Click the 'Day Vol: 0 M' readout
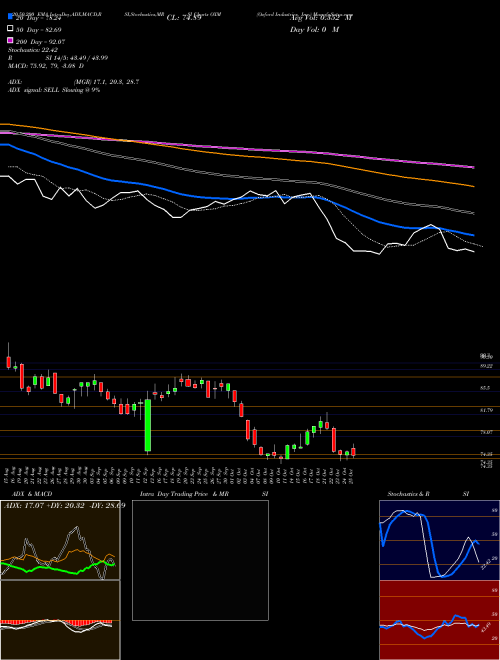The width and height of the screenshot is (500, 660). tap(314, 29)
